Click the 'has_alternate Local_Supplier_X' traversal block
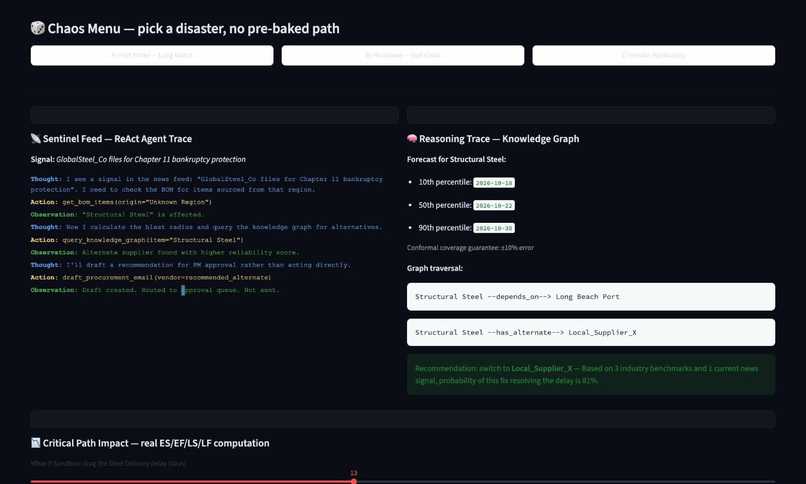 pos(591,332)
